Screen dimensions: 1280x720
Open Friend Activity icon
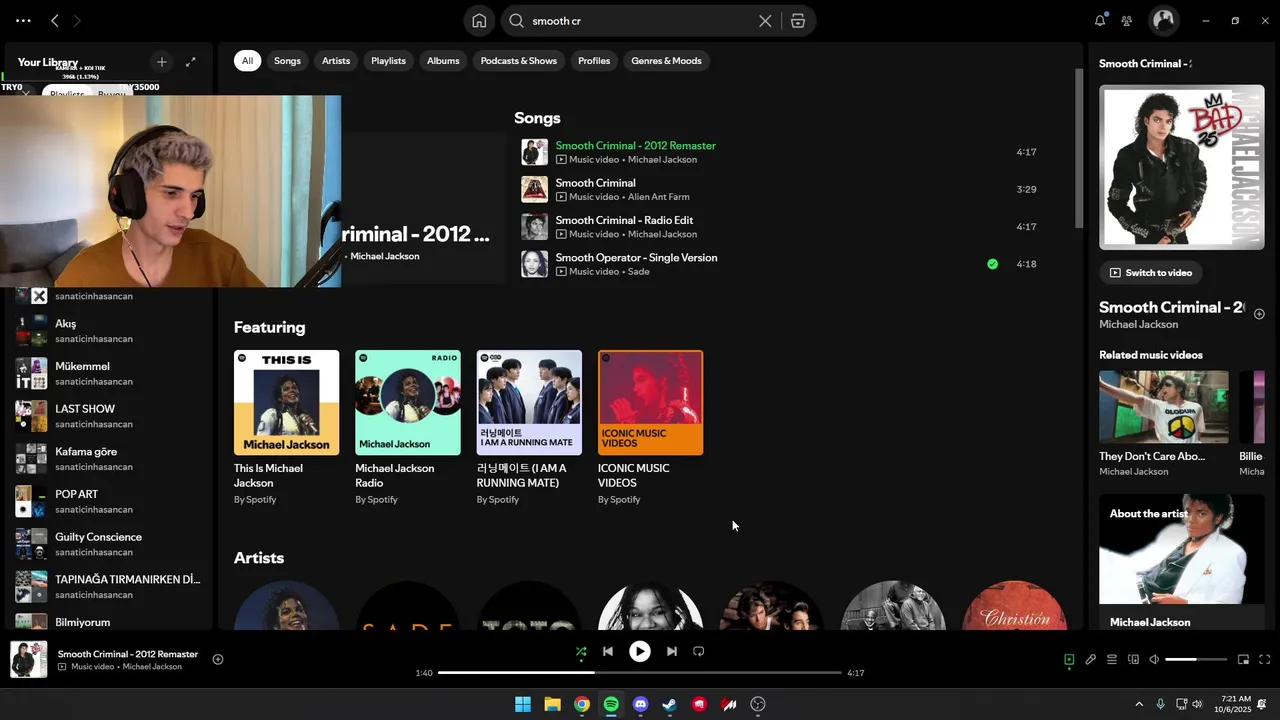(1127, 21)
